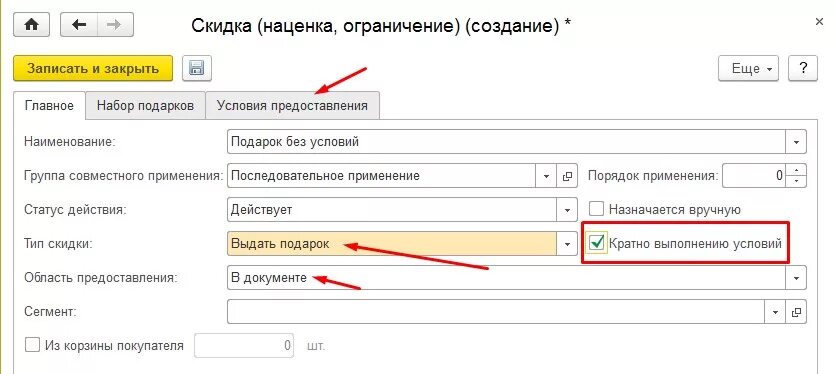835x374 pixels.
Task: Click the Из корзины покупателя quantity field
Action: click(x=244, y=346)
